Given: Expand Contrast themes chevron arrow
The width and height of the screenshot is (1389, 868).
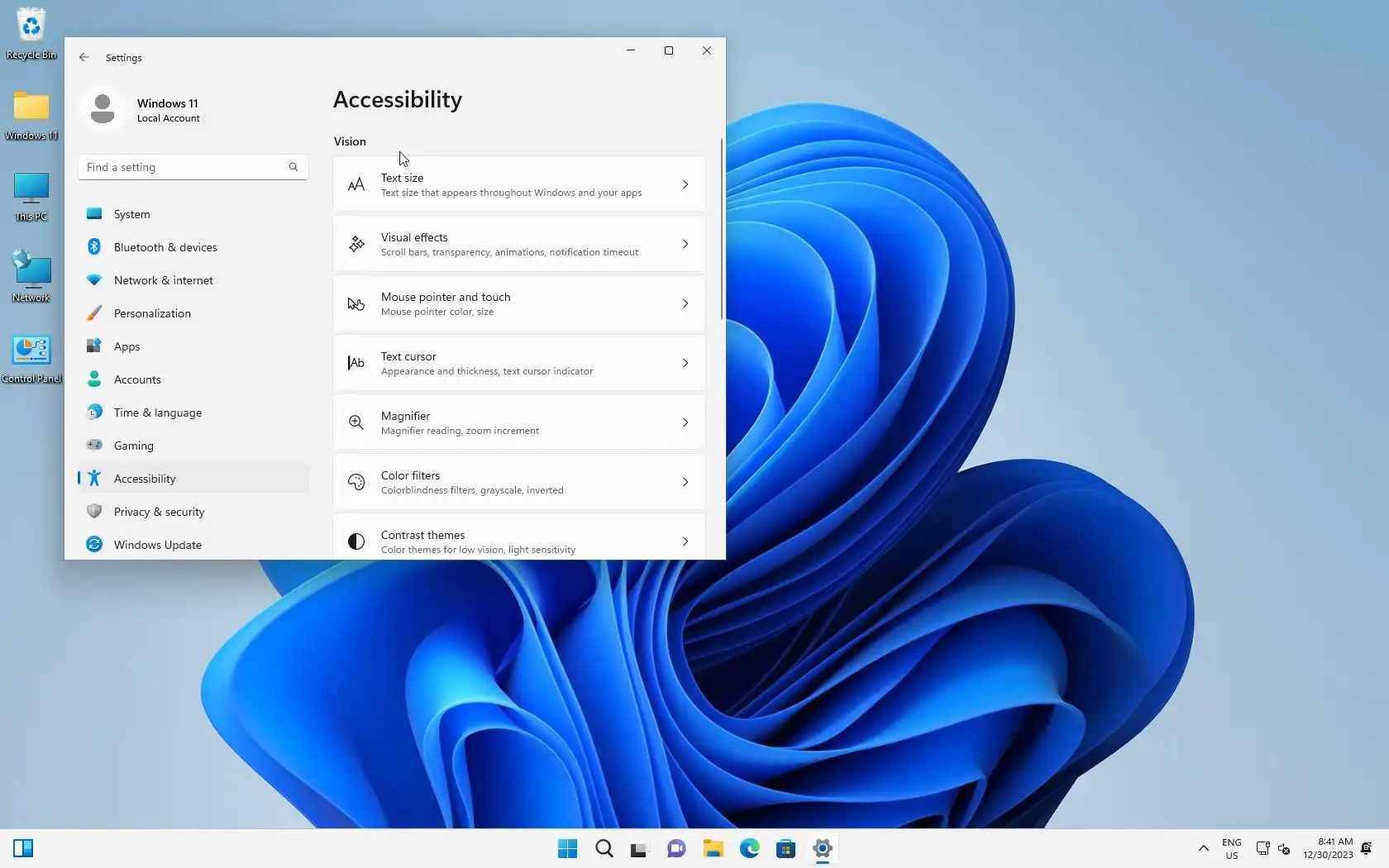Looking at the screenshot, I should (685, 542).
